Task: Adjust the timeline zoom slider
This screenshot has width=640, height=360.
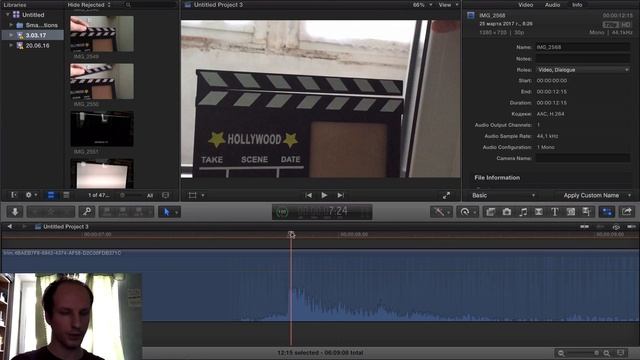Action: point(584,353)
